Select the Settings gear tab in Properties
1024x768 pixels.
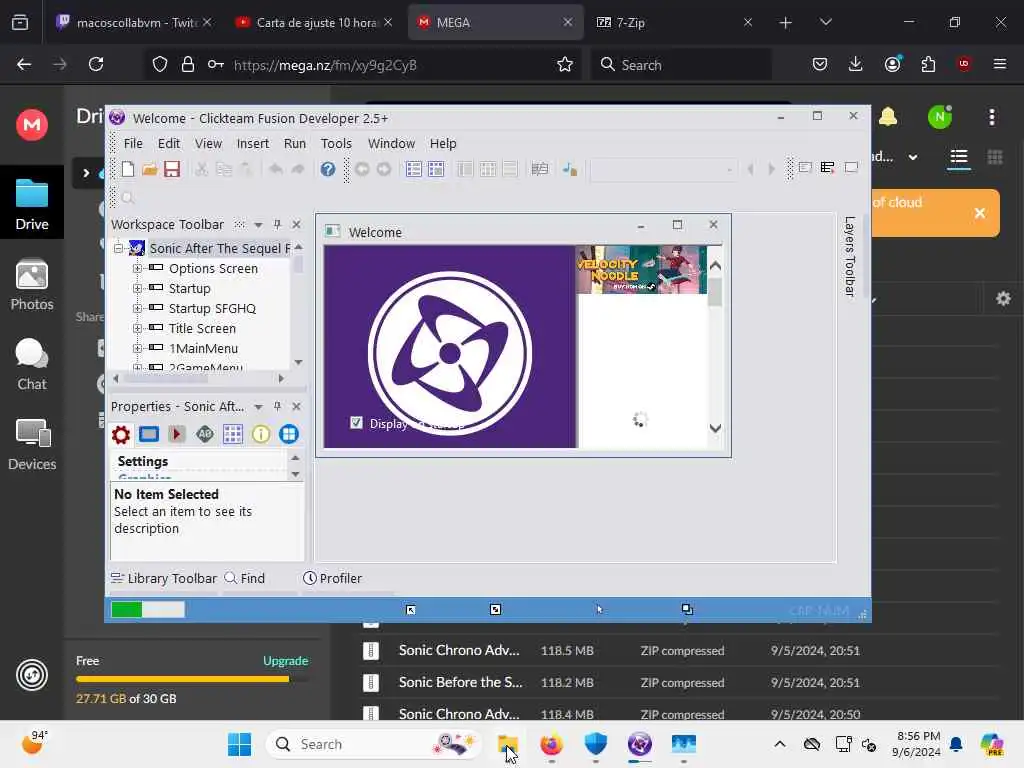click(121, 434)
